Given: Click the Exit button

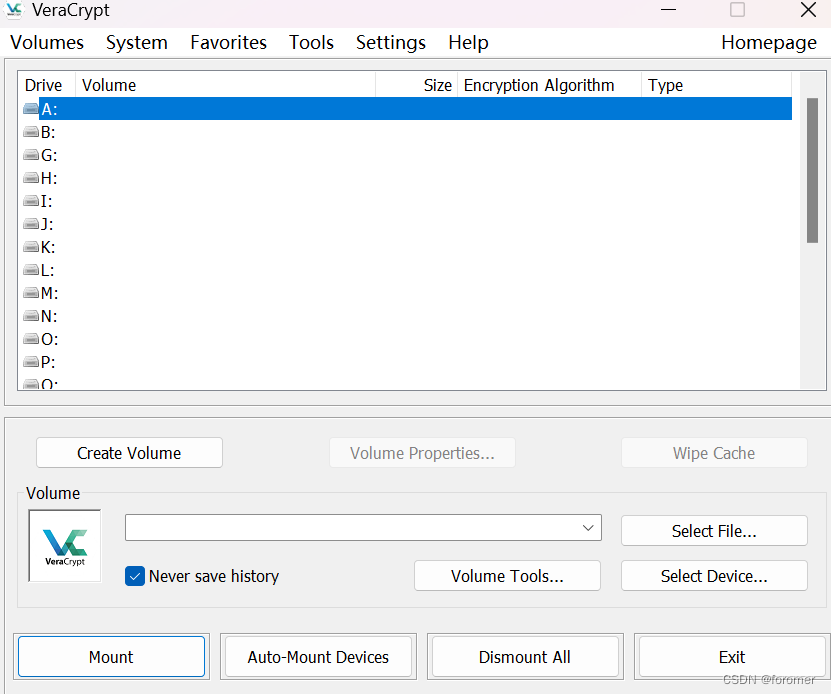Looking at the screenshot, I should tap(732, 657).
